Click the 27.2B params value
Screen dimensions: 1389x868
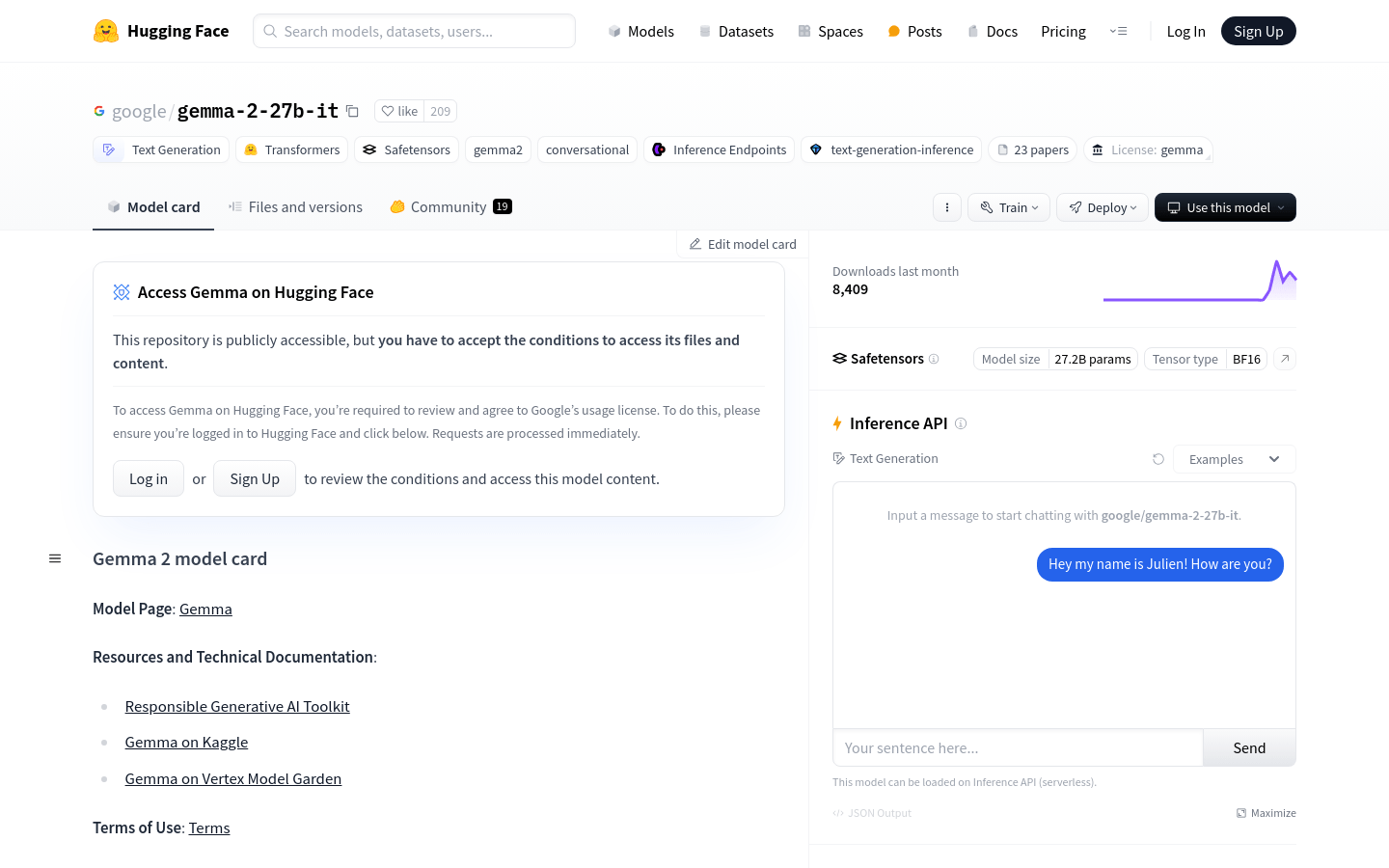(1093, 359)
